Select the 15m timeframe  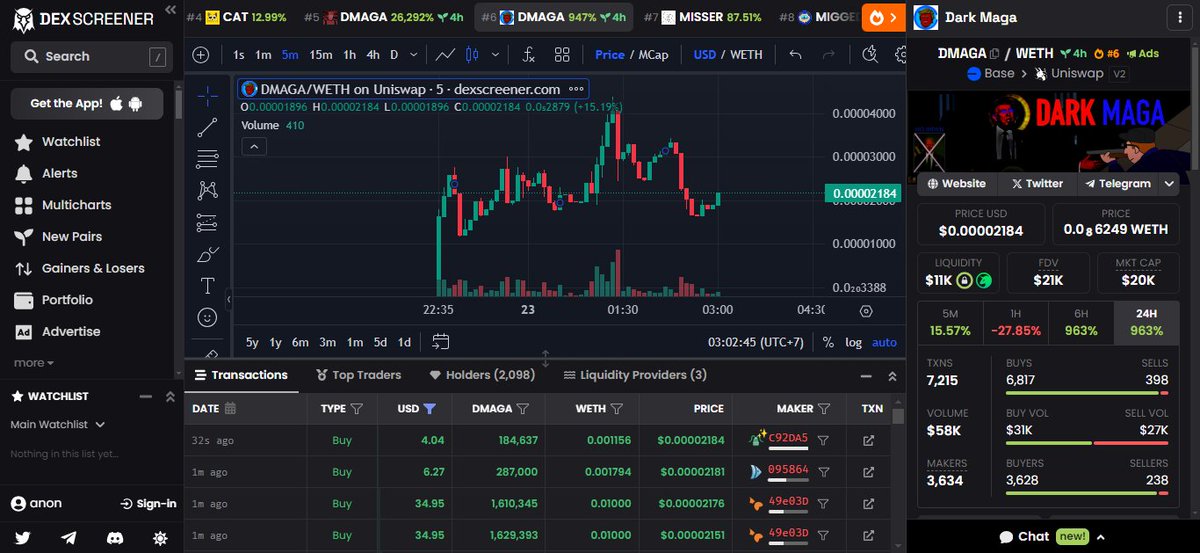coord(320,54)
